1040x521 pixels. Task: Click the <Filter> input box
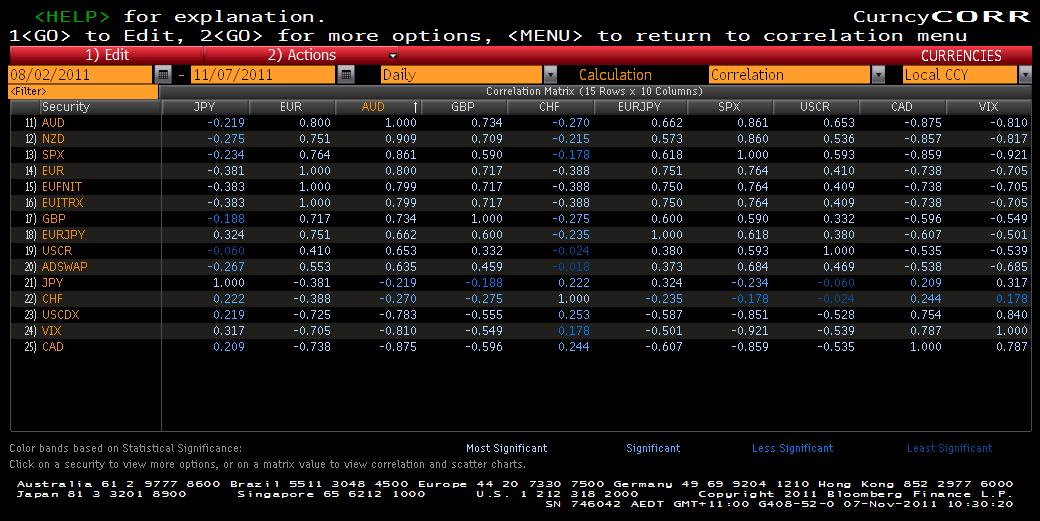click(x=83, y=91)
